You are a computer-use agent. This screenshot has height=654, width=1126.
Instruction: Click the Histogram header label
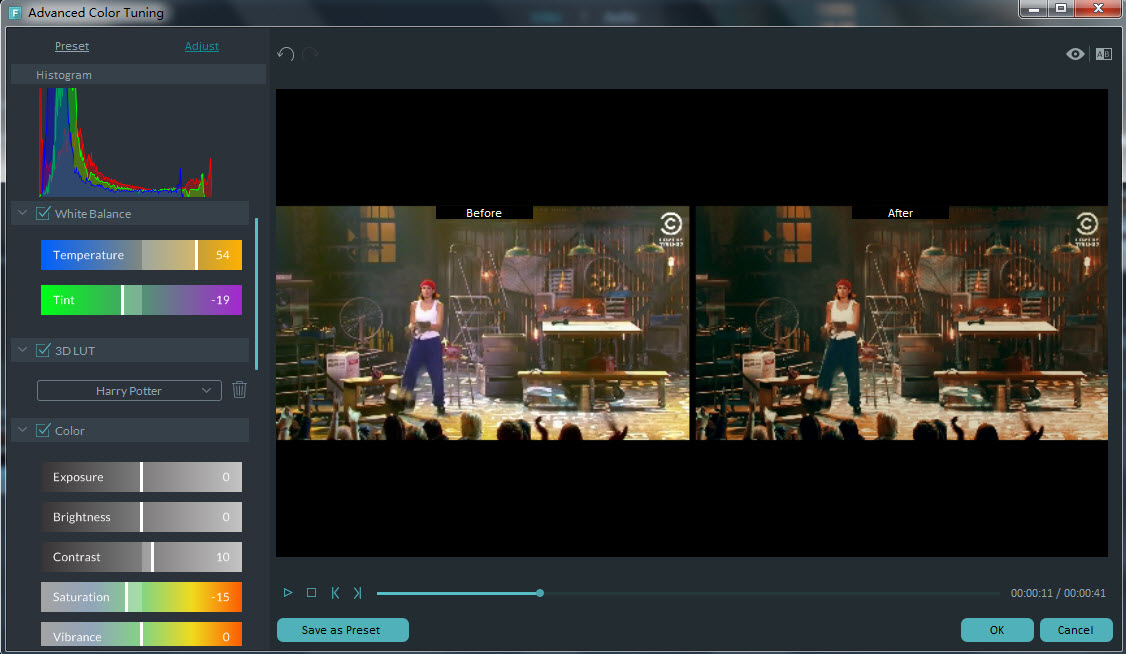click(64, 75)
